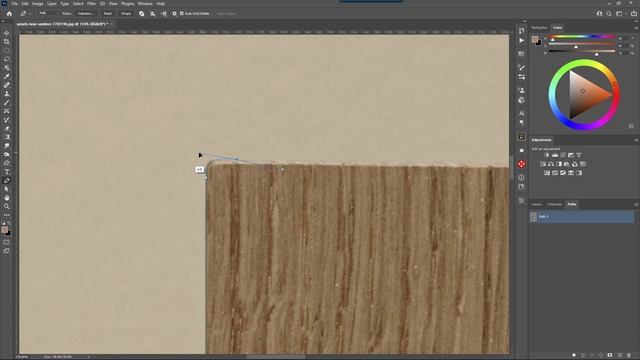Viewport: 640px width, 360px height.
Task: Select the Eyedropper tool
Action: click(7, 76)
